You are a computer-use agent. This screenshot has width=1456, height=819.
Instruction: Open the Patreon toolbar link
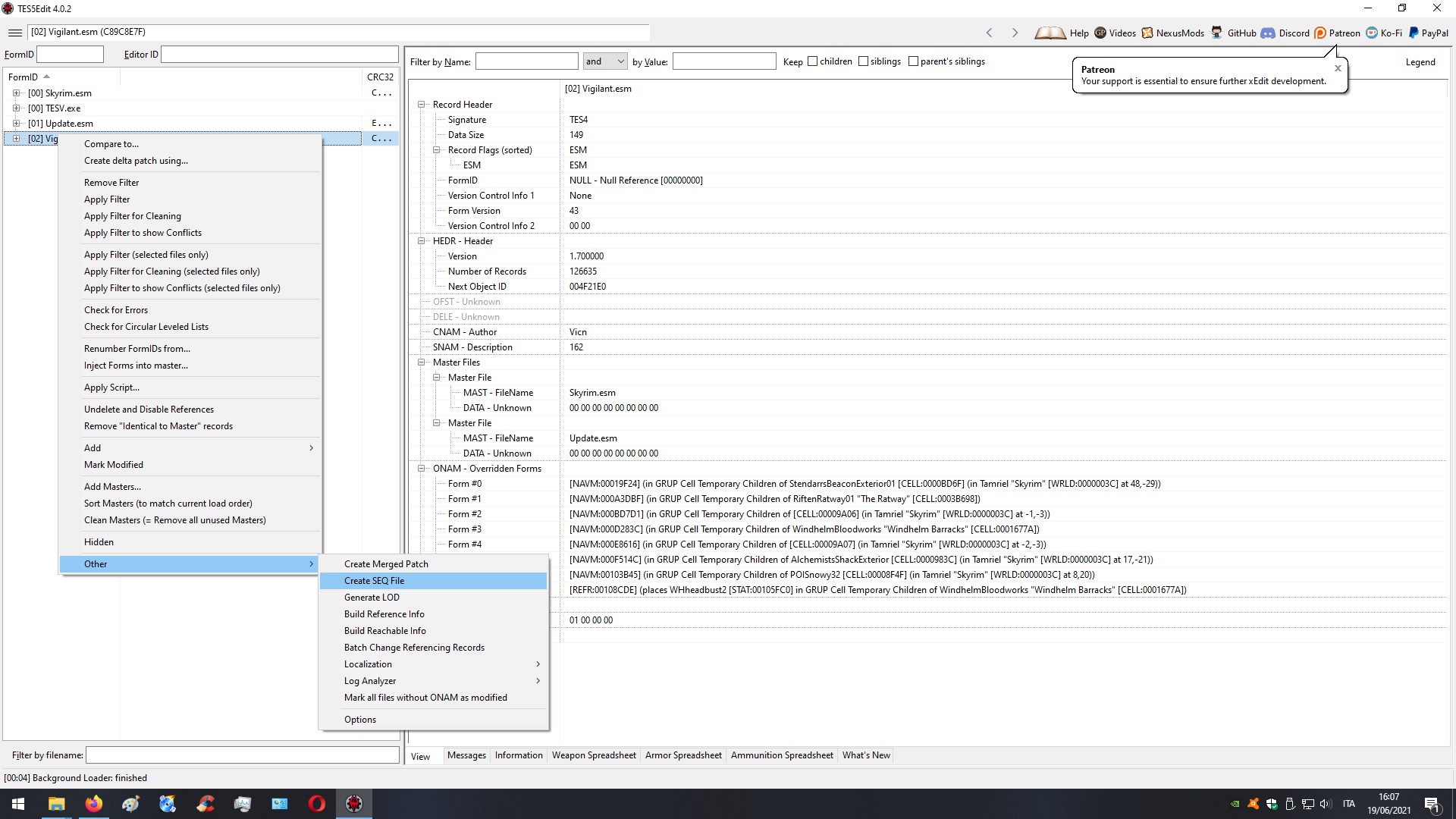click(x=1337, y=33)
